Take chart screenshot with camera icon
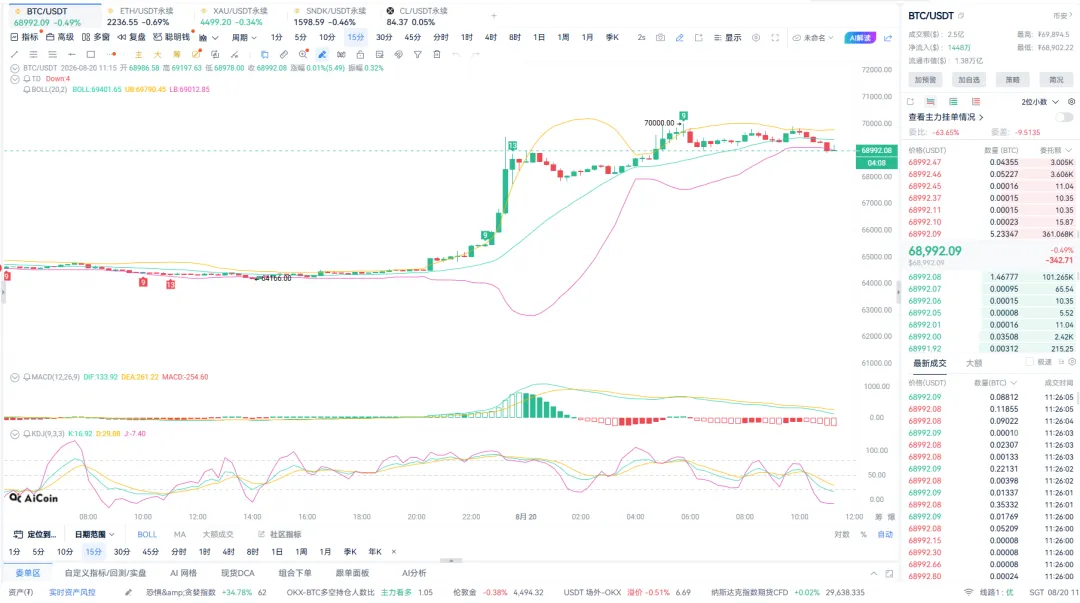 coord(661,38)
